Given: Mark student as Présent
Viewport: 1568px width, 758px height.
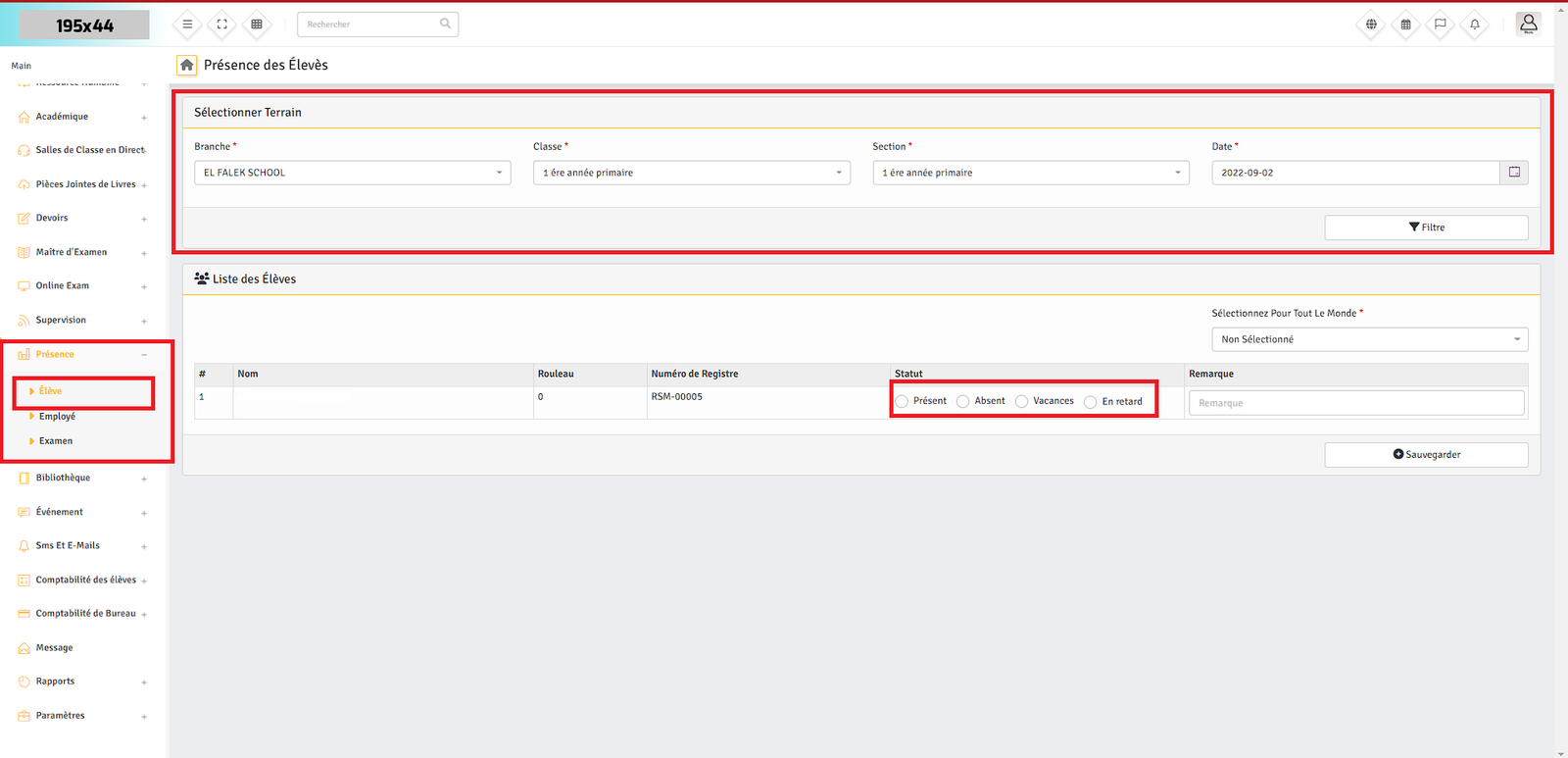Looking at the screenshot, I should 903,402.
